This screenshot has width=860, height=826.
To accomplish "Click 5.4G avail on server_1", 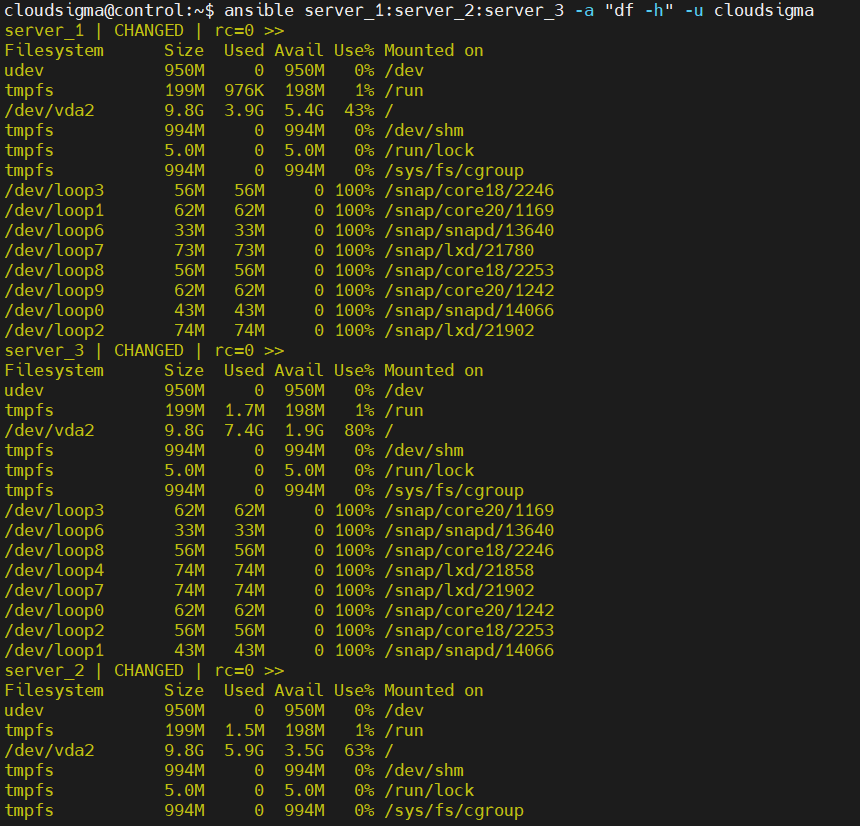I will pos(304,110).
